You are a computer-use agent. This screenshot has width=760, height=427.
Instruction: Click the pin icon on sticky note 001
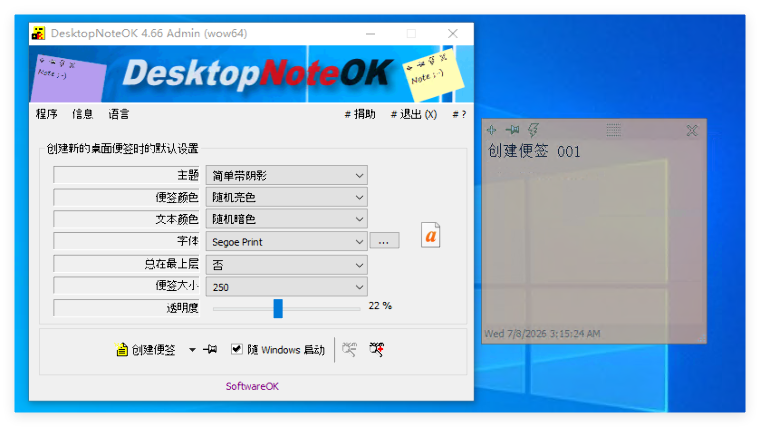point(512,129)
